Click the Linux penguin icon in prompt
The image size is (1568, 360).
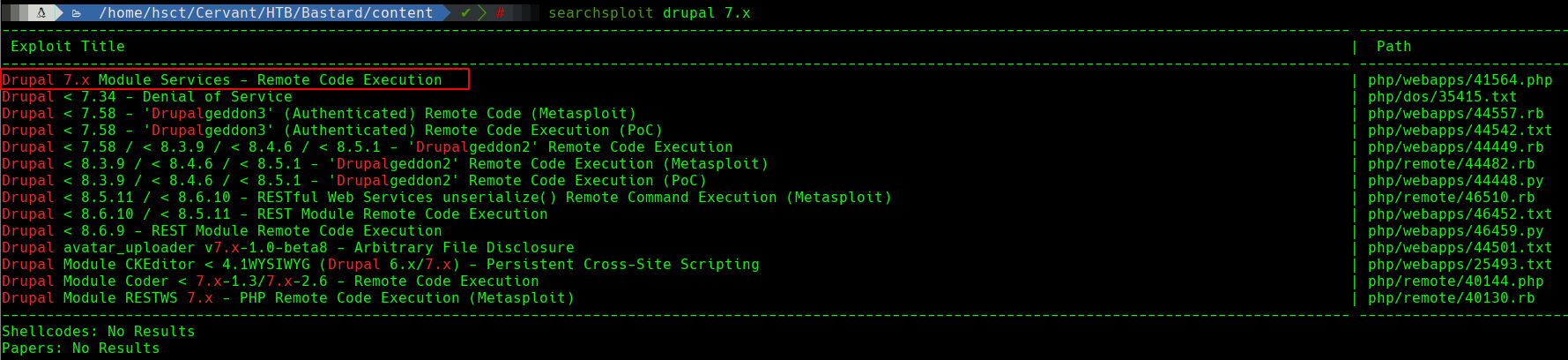pyautogui.click(x=41, y=12)
